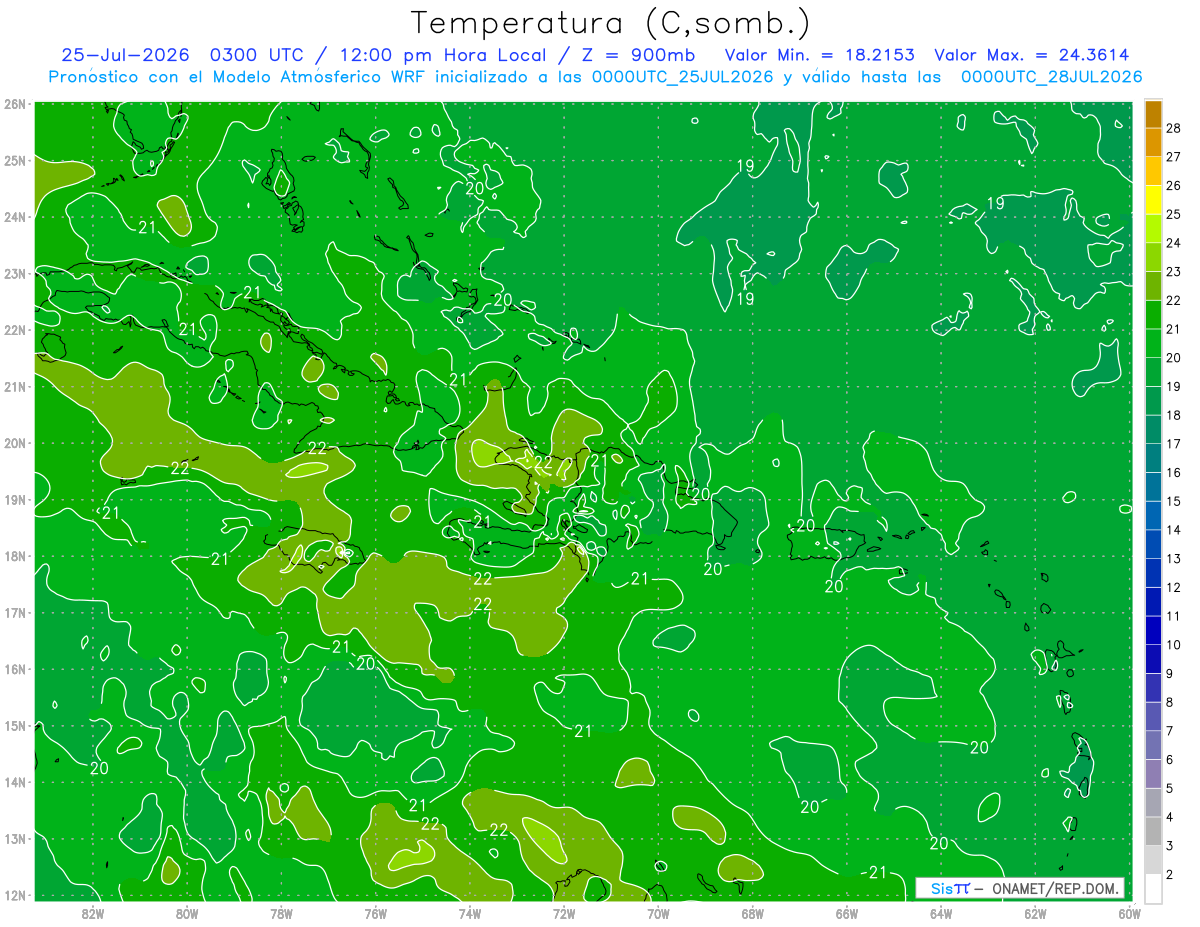Click the 18 label on color scale

1173,415
